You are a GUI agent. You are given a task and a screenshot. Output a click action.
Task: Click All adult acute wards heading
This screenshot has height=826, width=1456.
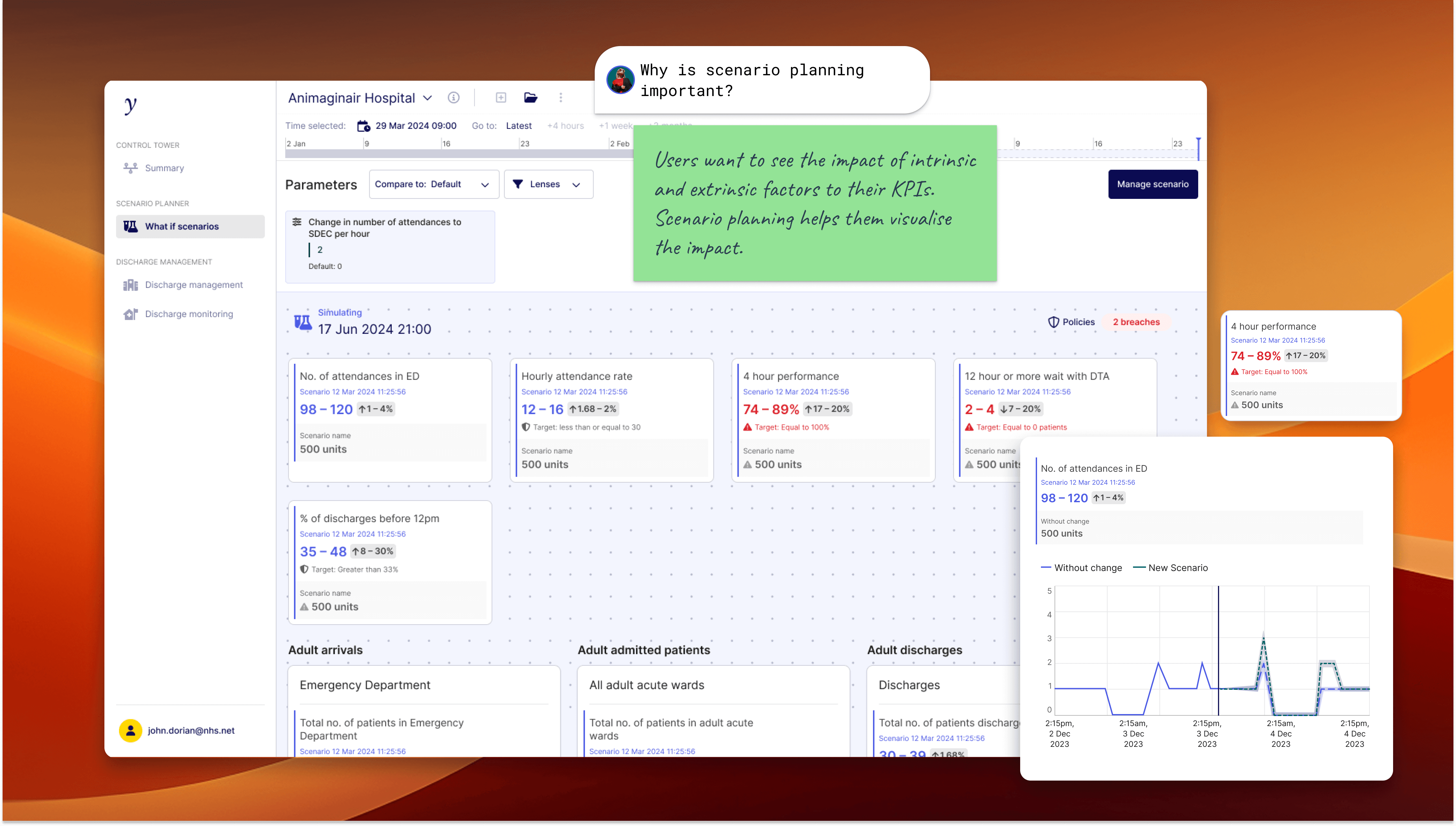tap(646, 685)
